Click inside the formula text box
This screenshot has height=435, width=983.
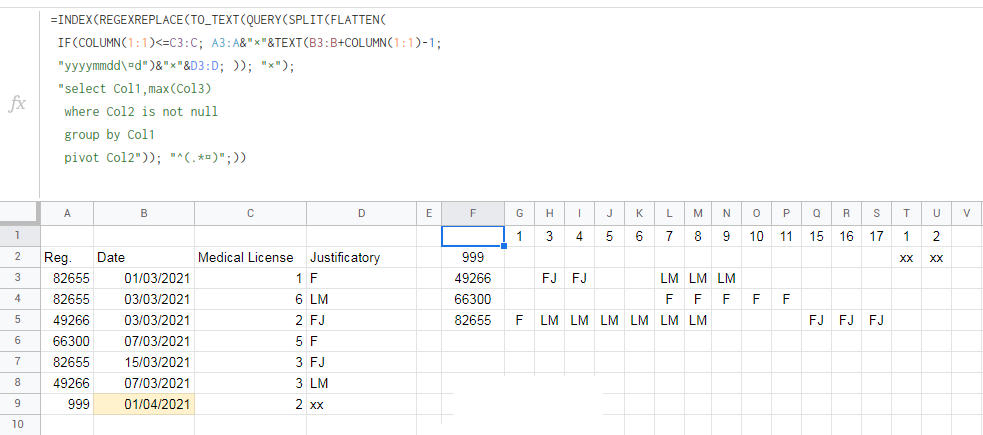coord(511,103)
